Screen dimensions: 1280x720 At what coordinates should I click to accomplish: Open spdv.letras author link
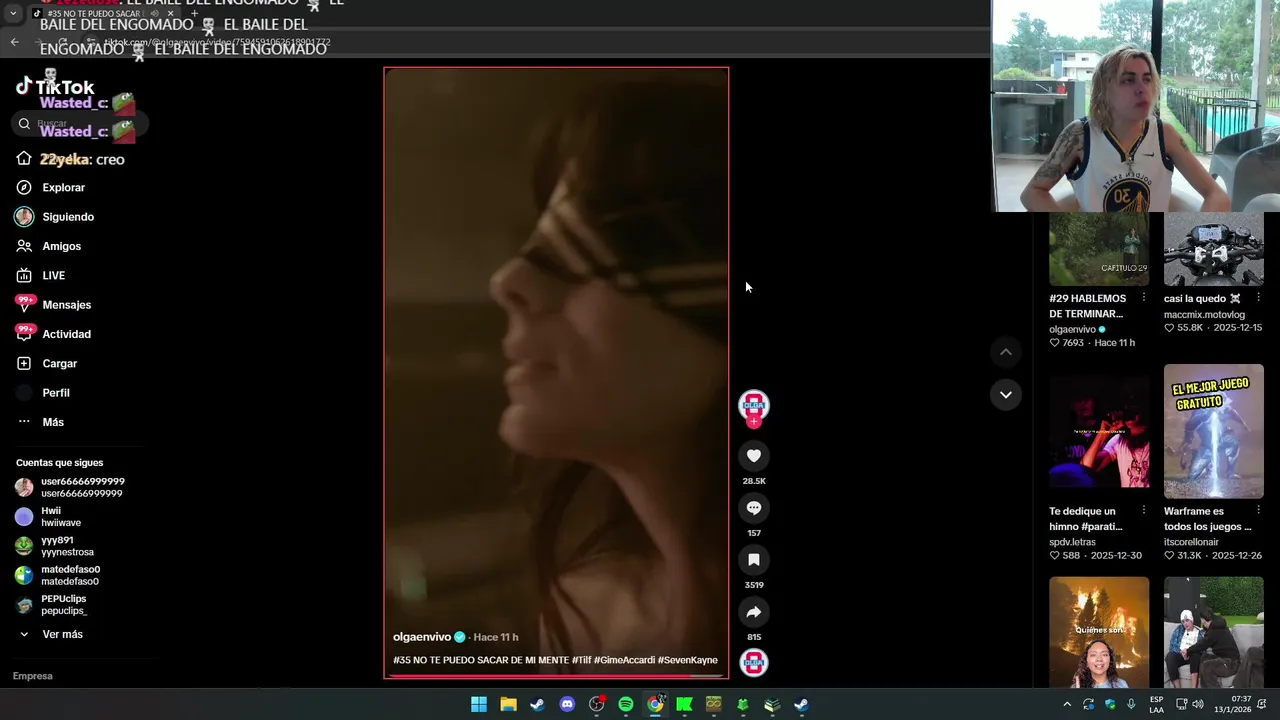(x=1072, y=542)
